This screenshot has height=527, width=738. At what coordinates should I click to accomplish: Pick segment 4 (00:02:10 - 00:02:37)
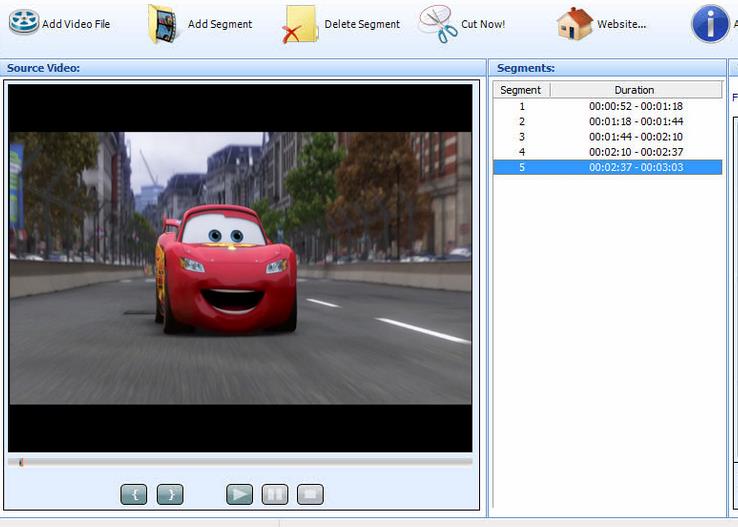tap(607, 152)
